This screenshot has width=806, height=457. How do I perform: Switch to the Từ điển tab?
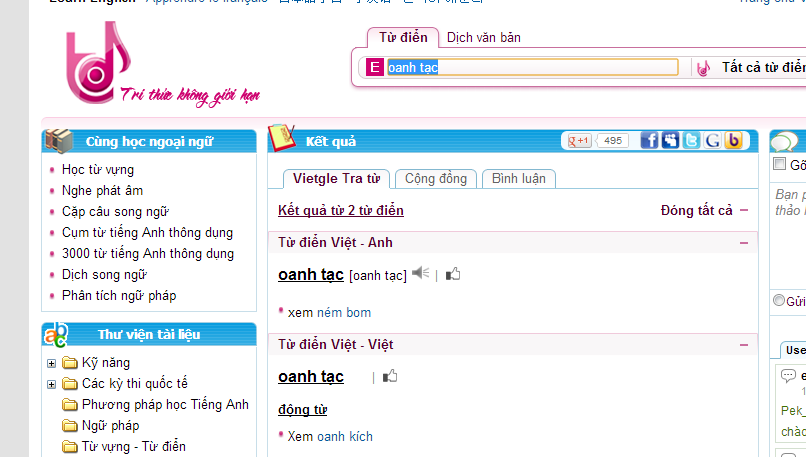(403, 38)
